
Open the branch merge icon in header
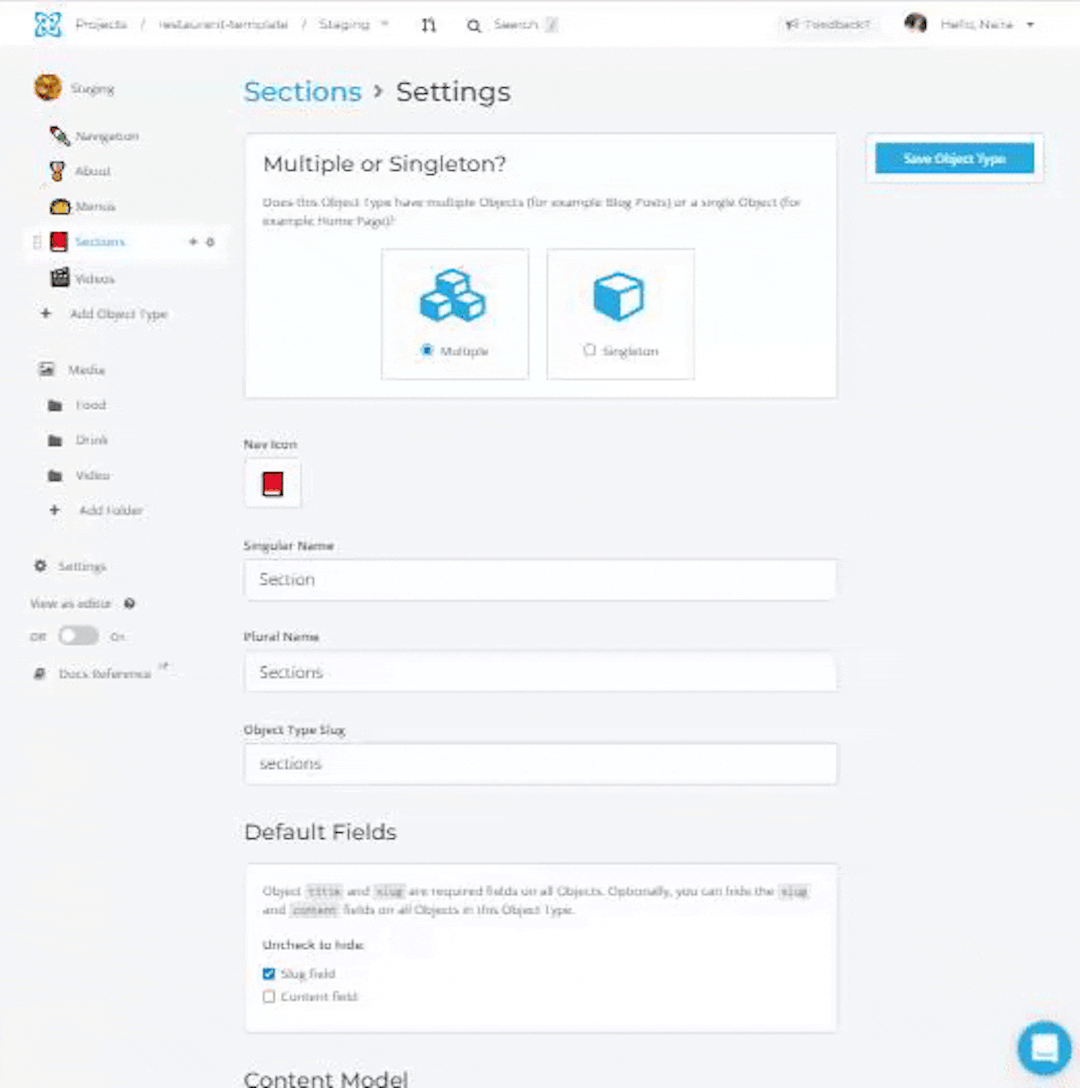[429, 25]
